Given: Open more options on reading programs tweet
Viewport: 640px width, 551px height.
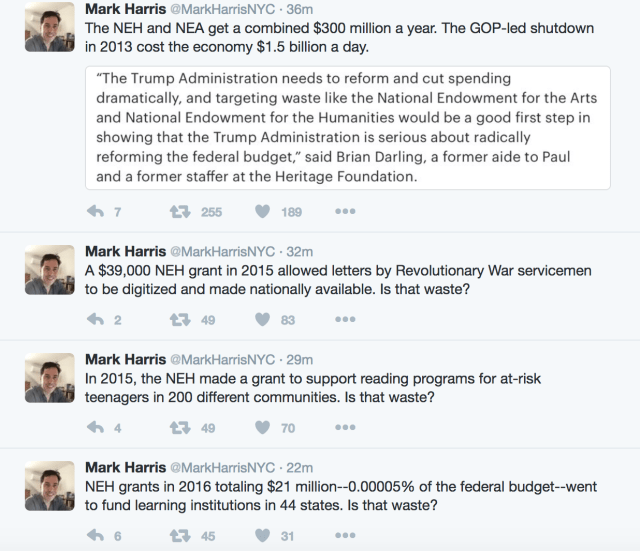Looking at the screenshot, I should [345, 428].
